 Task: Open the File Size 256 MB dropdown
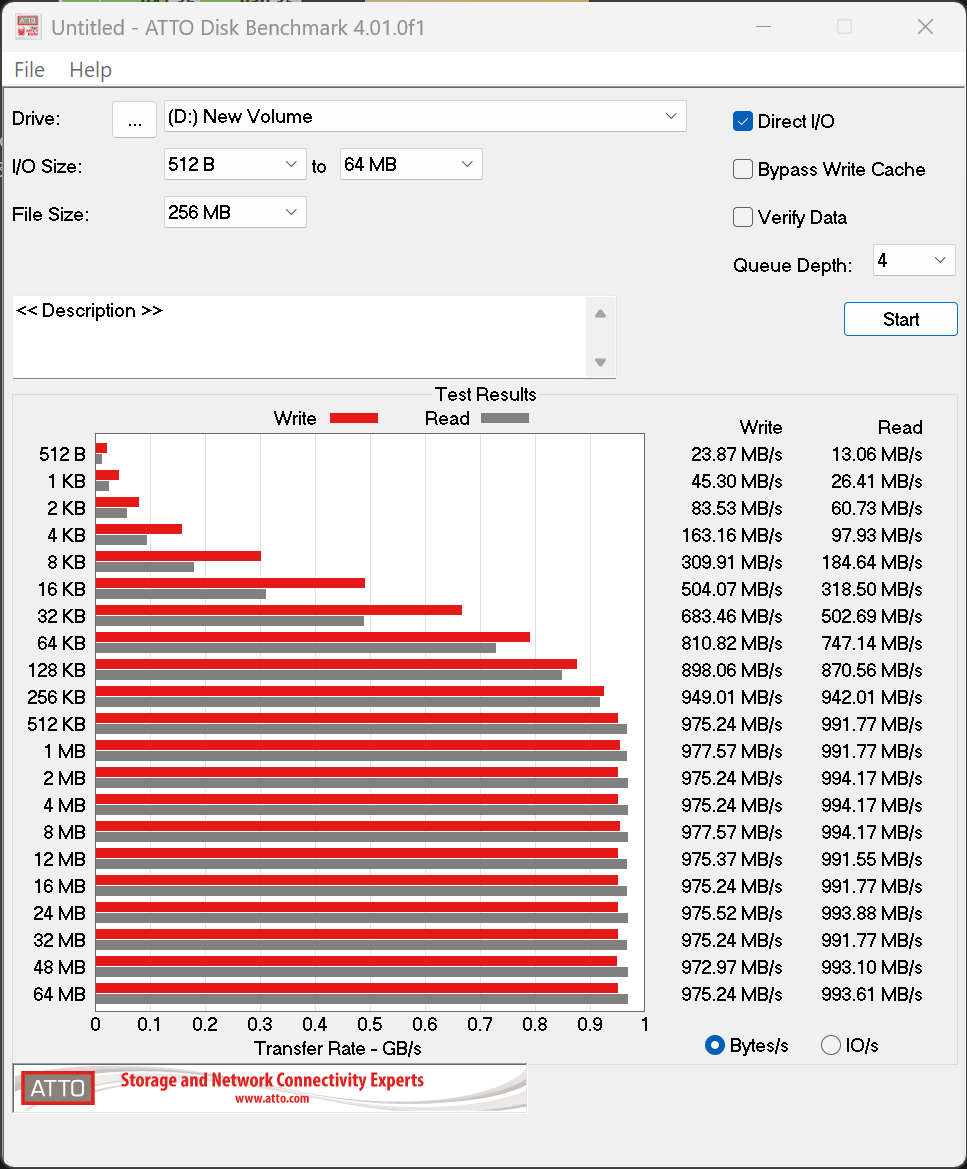click(235, 212)
